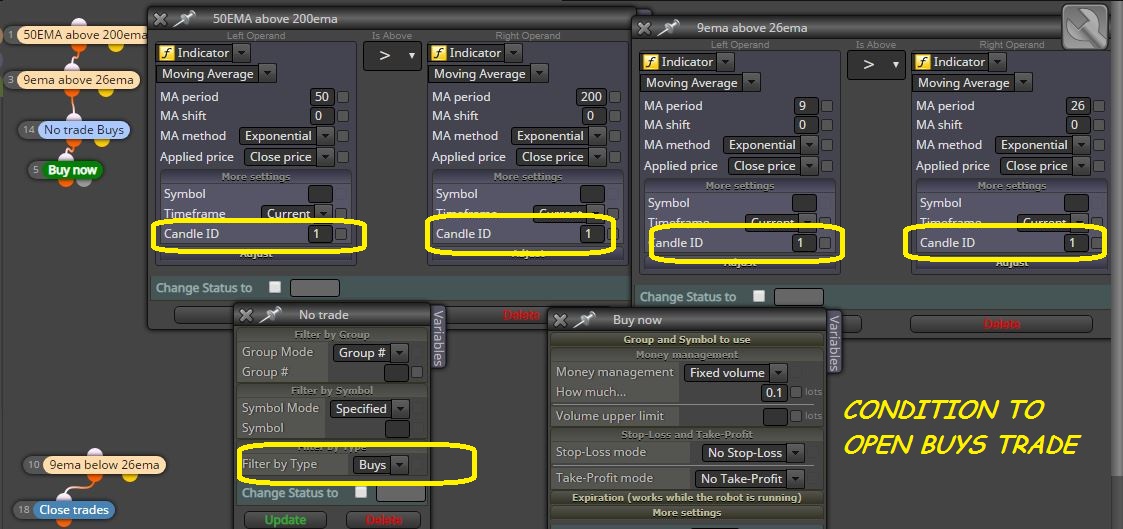Click the f icon in 9ema panel left operand

pyautogui.click(x=650, y=62)
